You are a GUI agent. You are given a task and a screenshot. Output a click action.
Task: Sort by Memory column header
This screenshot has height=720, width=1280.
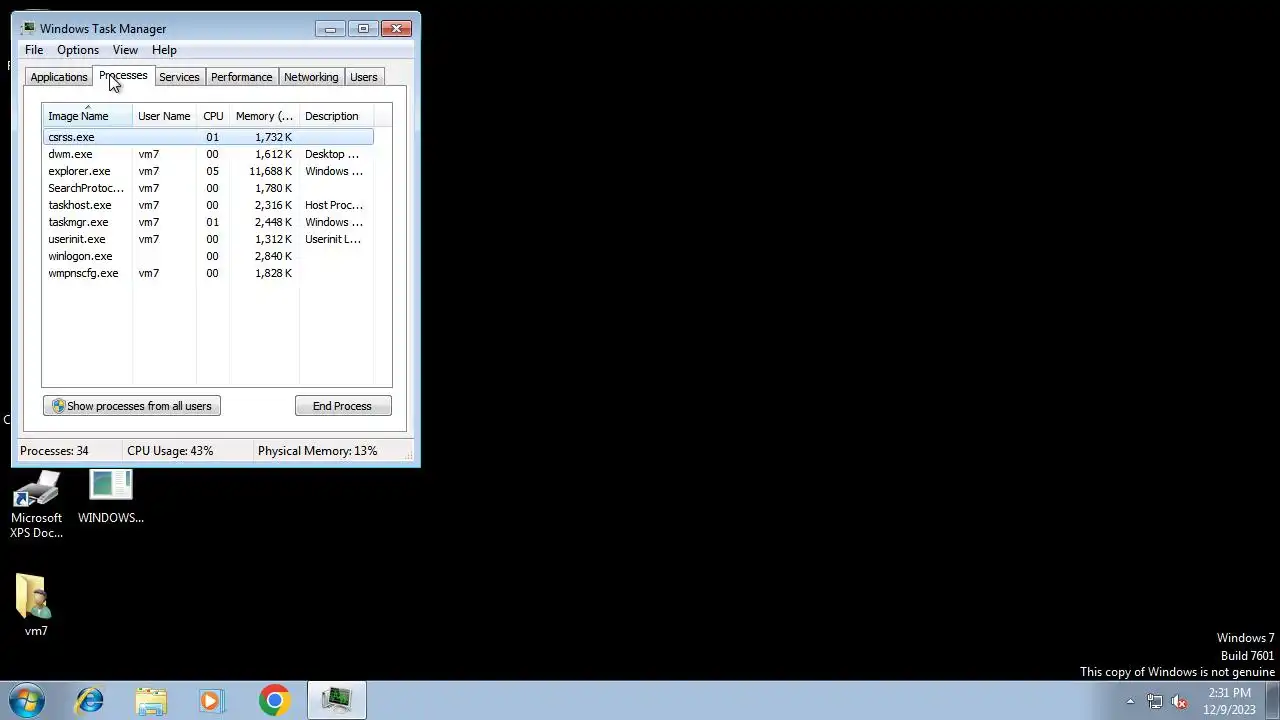coord(264,116)
